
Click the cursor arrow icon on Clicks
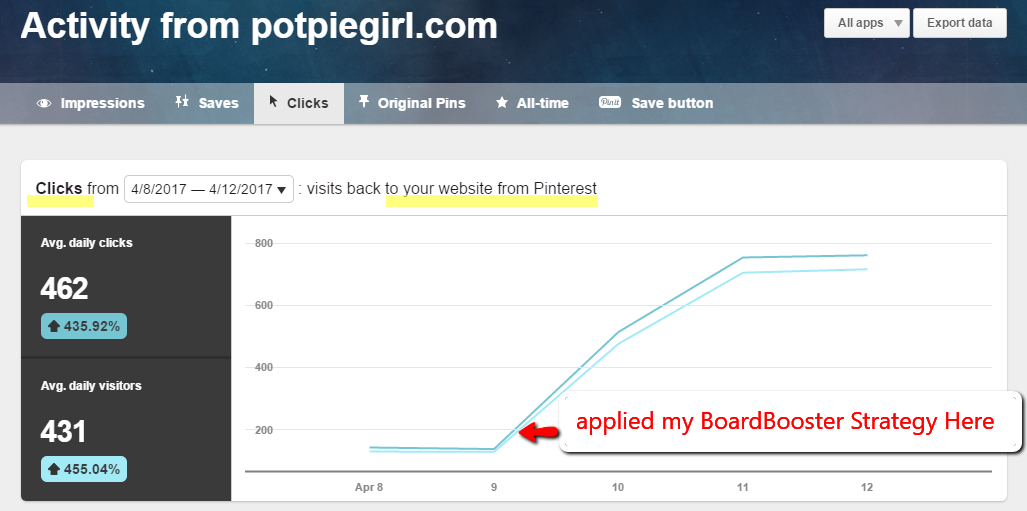click(x=273, y=103)
